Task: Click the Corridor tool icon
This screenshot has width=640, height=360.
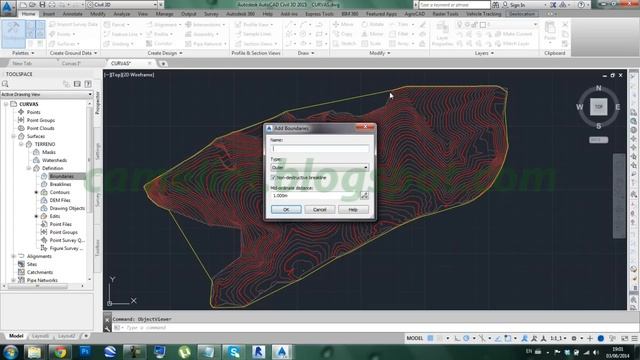Action: click(159, 43)
